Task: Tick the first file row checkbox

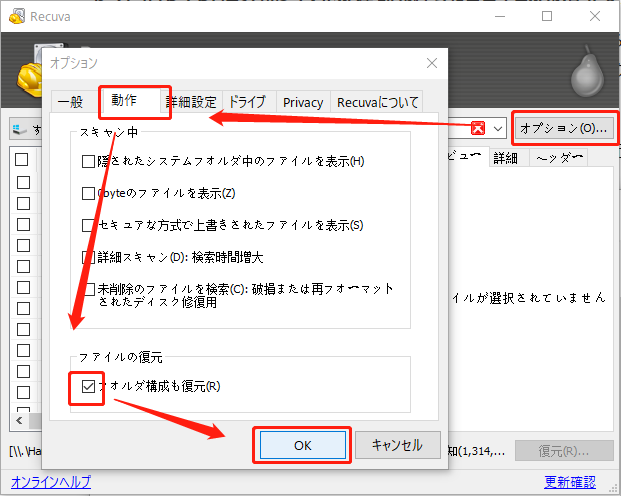Action: pyautogui.click(x=23, y=183)
